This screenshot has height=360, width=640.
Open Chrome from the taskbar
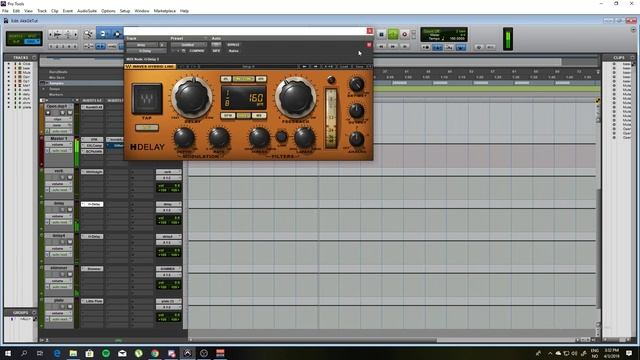[x=155, y=353]
